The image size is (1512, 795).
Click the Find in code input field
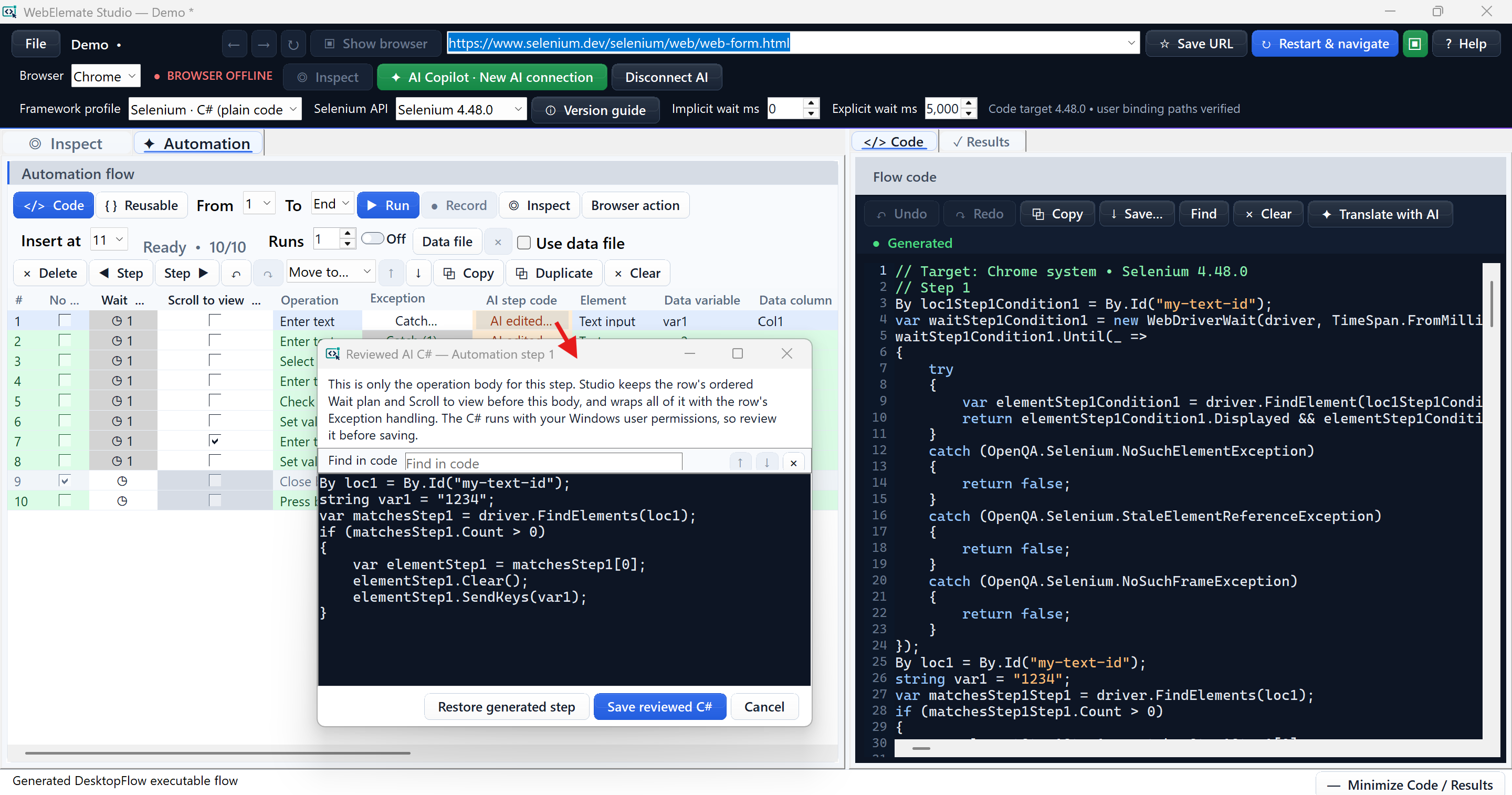(x=543, y=463)
